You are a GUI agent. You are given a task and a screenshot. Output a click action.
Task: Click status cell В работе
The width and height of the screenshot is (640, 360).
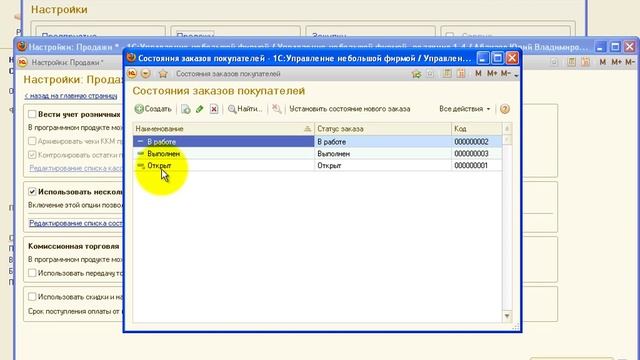[382, 142]
